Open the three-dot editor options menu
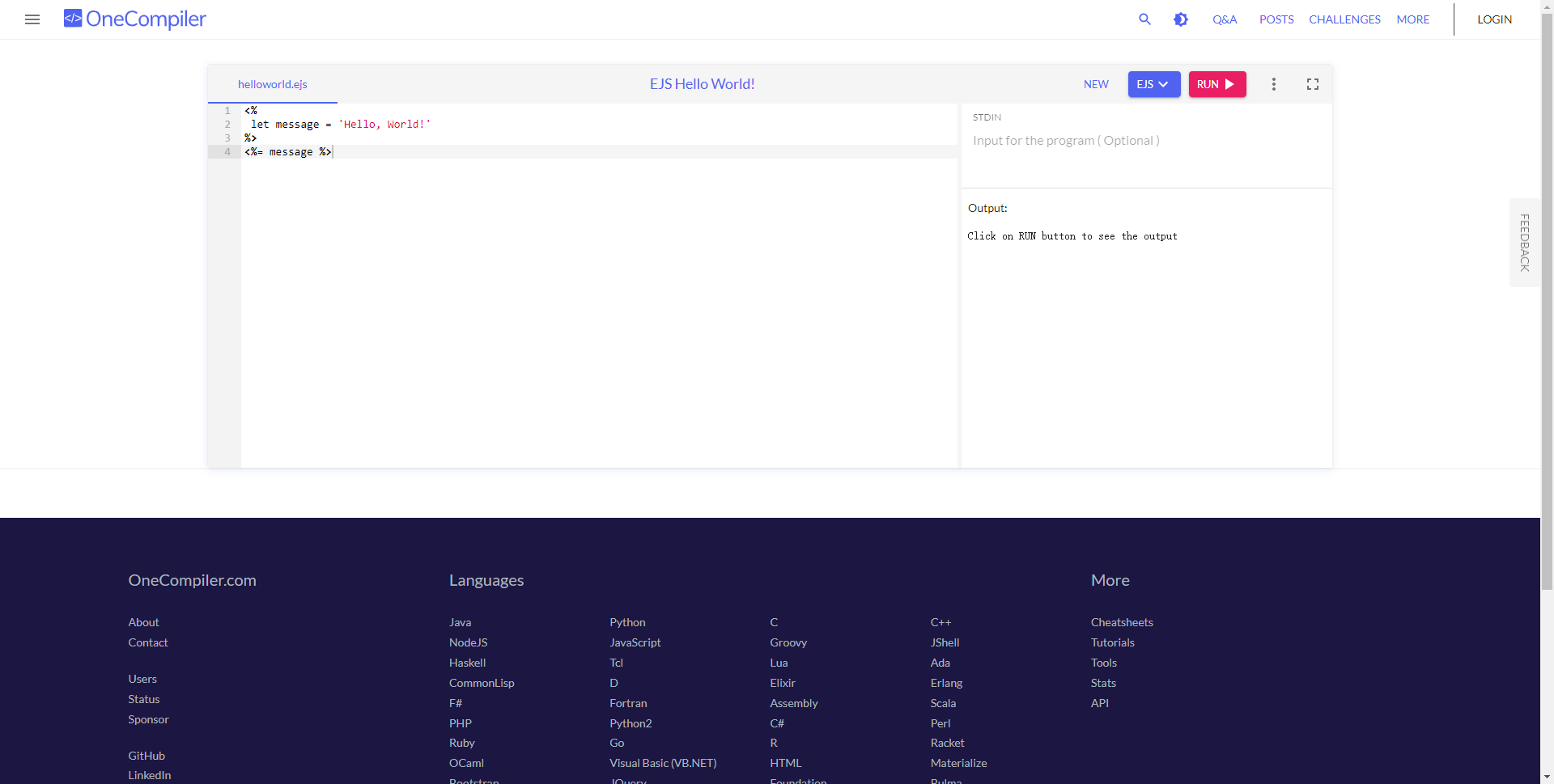Viewport: 1554px width, 784px height. tap(1273, 84)
